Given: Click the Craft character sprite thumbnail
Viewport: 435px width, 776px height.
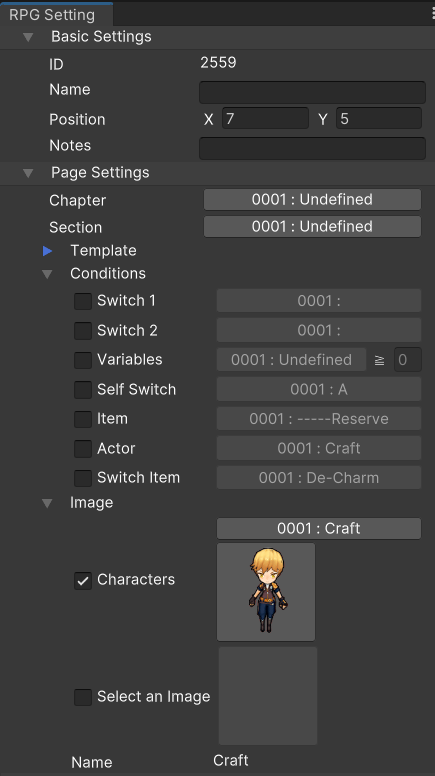Looking at the screenshot, I should (x=266, y=592).
